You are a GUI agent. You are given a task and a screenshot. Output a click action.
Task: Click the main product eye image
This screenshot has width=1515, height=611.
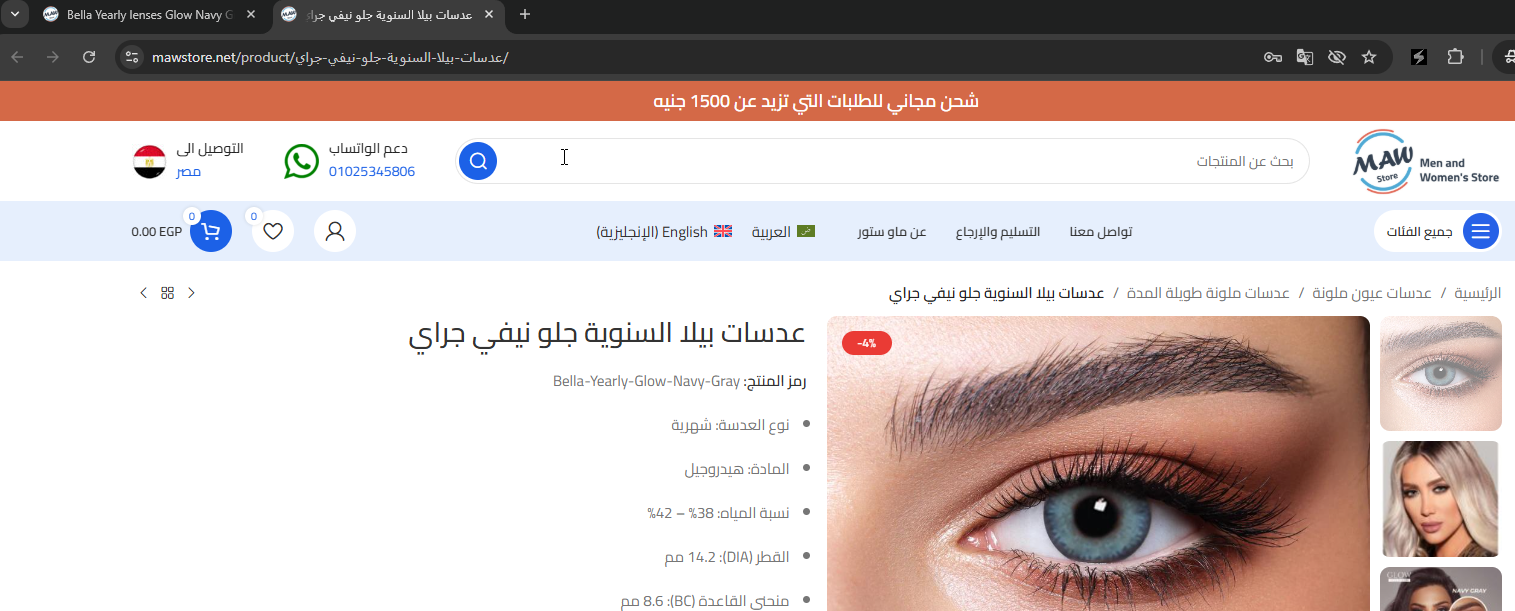[1098, 464]
